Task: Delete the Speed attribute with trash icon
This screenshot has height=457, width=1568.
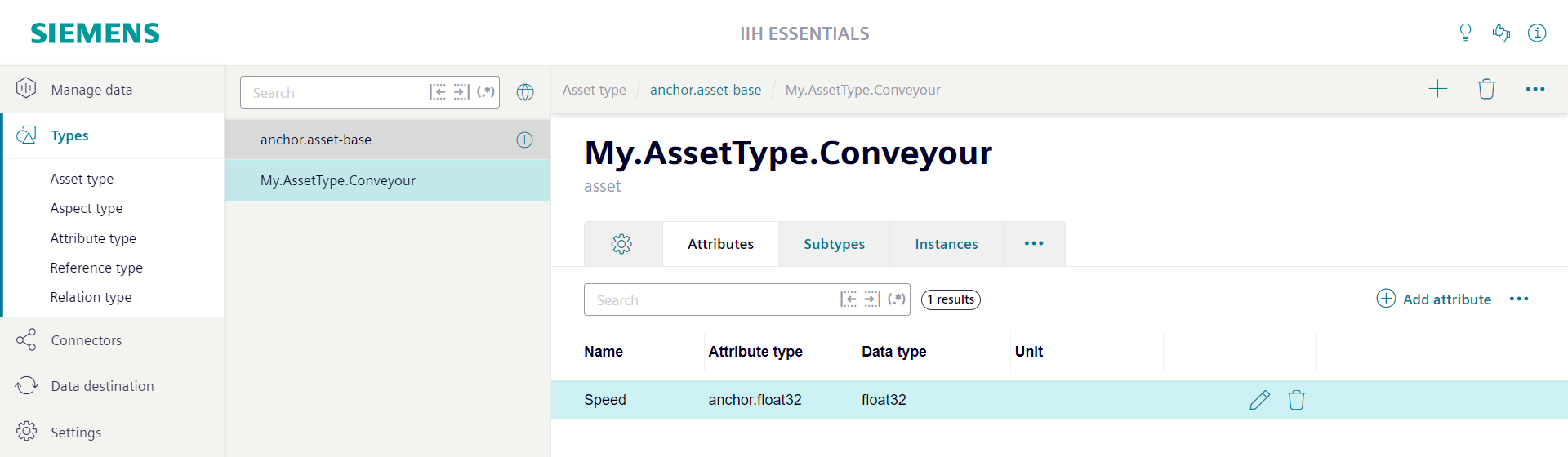Action: tap(1296, 400)
